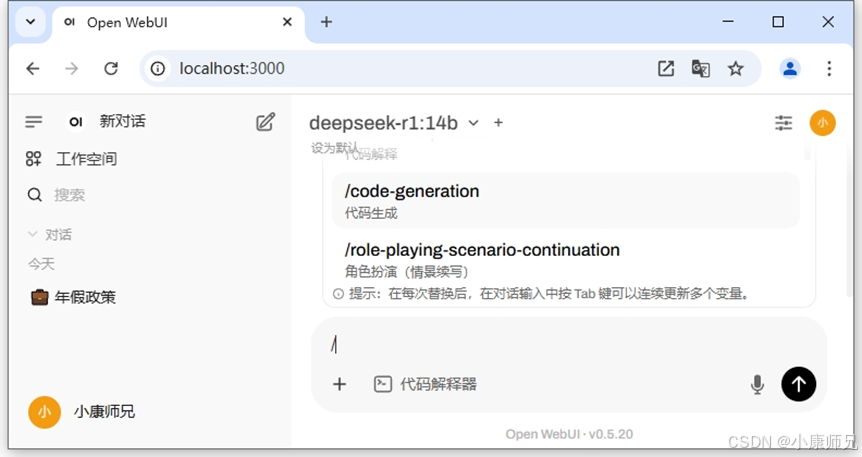Screen dimensions: 862x457
Task: View site information icon beside localhost:3000
Action: point(158,68)
